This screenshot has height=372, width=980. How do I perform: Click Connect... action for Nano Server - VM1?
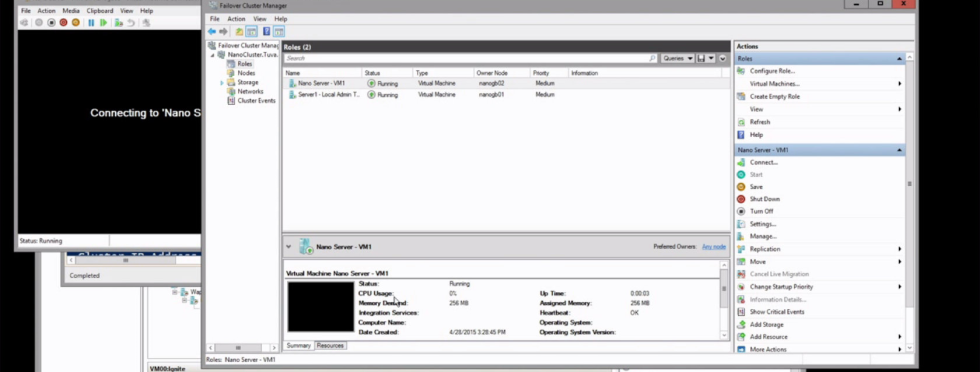[764, 162]
